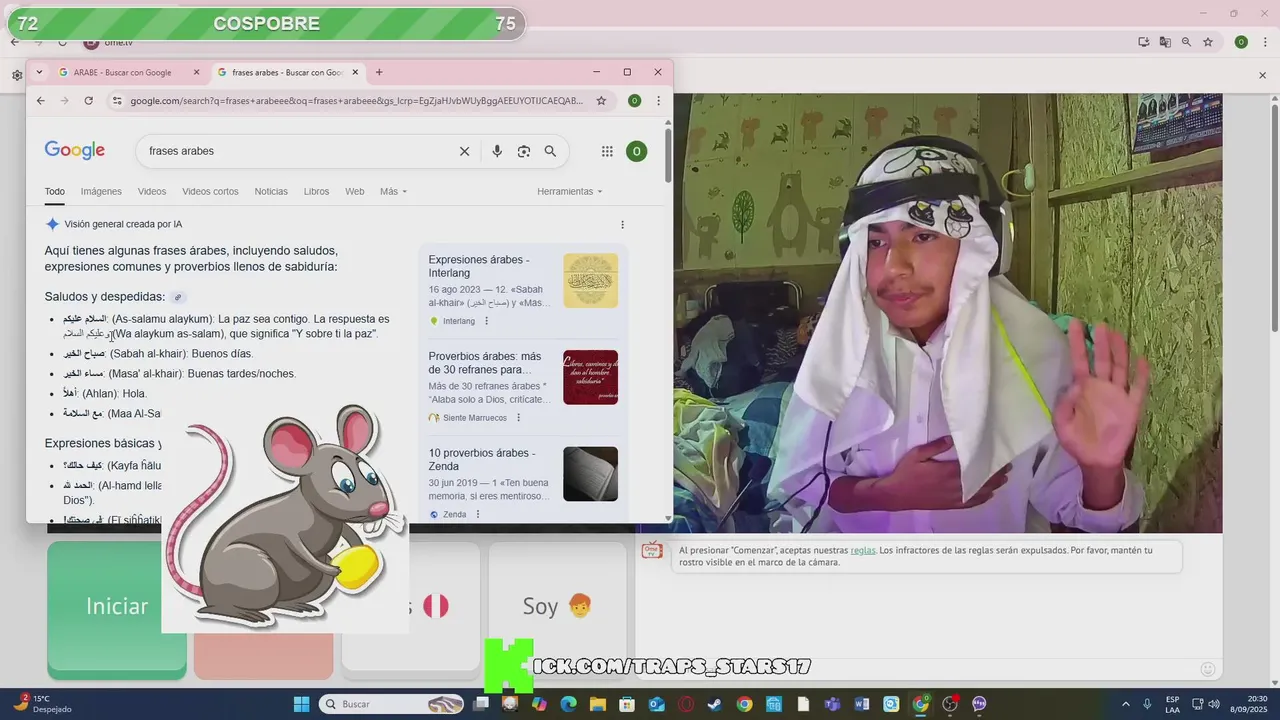The image size is (1280, 720).
Task: Show hidden system tray icons
Action: pos(1126,704)
